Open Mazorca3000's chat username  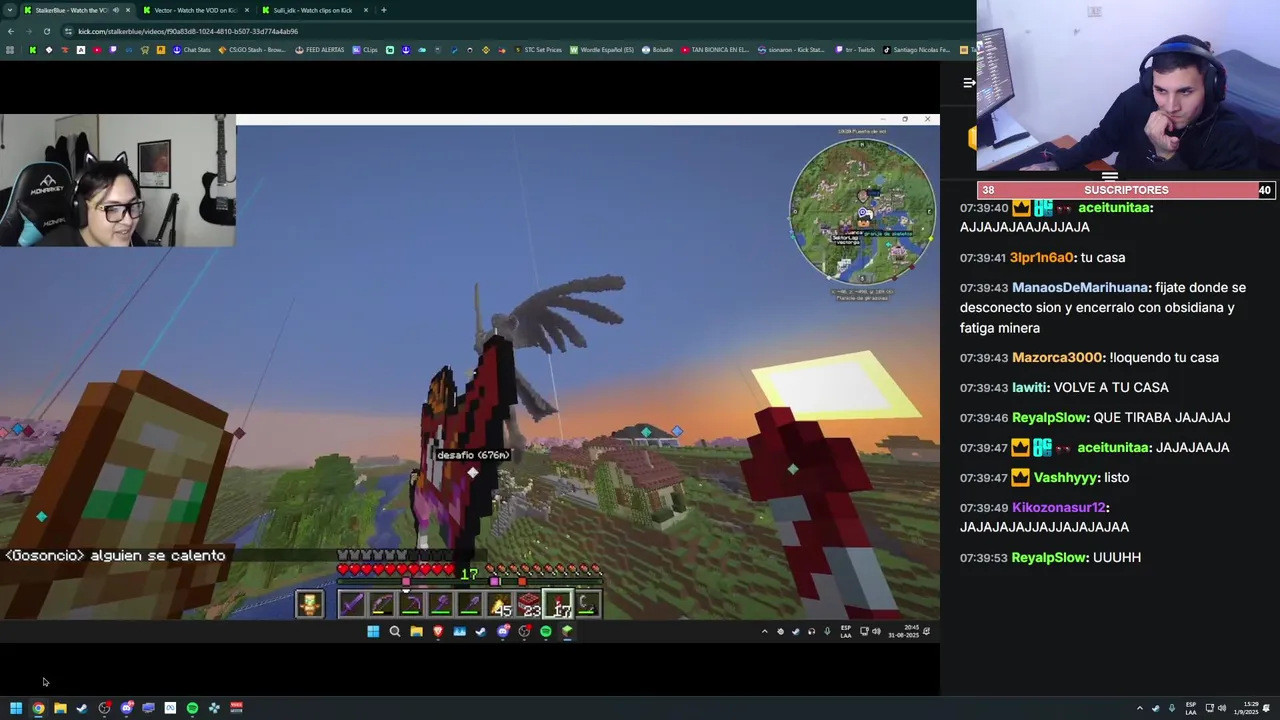(1058, 358)
